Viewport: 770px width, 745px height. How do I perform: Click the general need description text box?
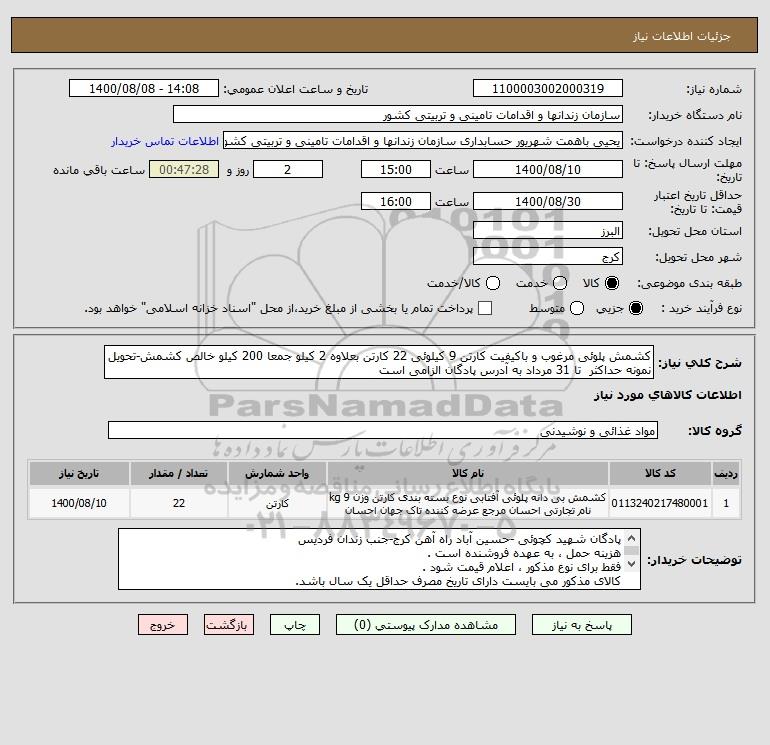click(379, 362)
